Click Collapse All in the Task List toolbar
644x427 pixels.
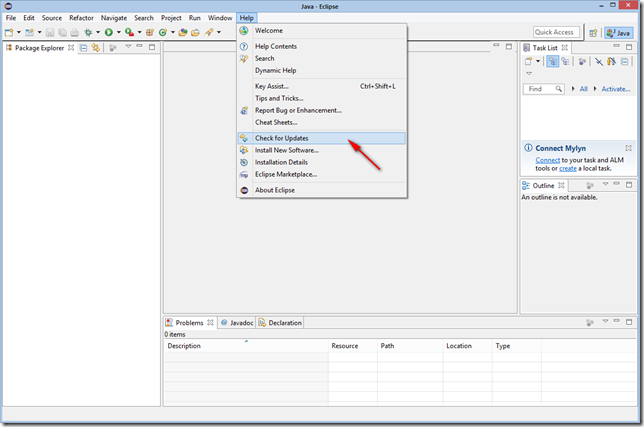(x=624, y=62)
